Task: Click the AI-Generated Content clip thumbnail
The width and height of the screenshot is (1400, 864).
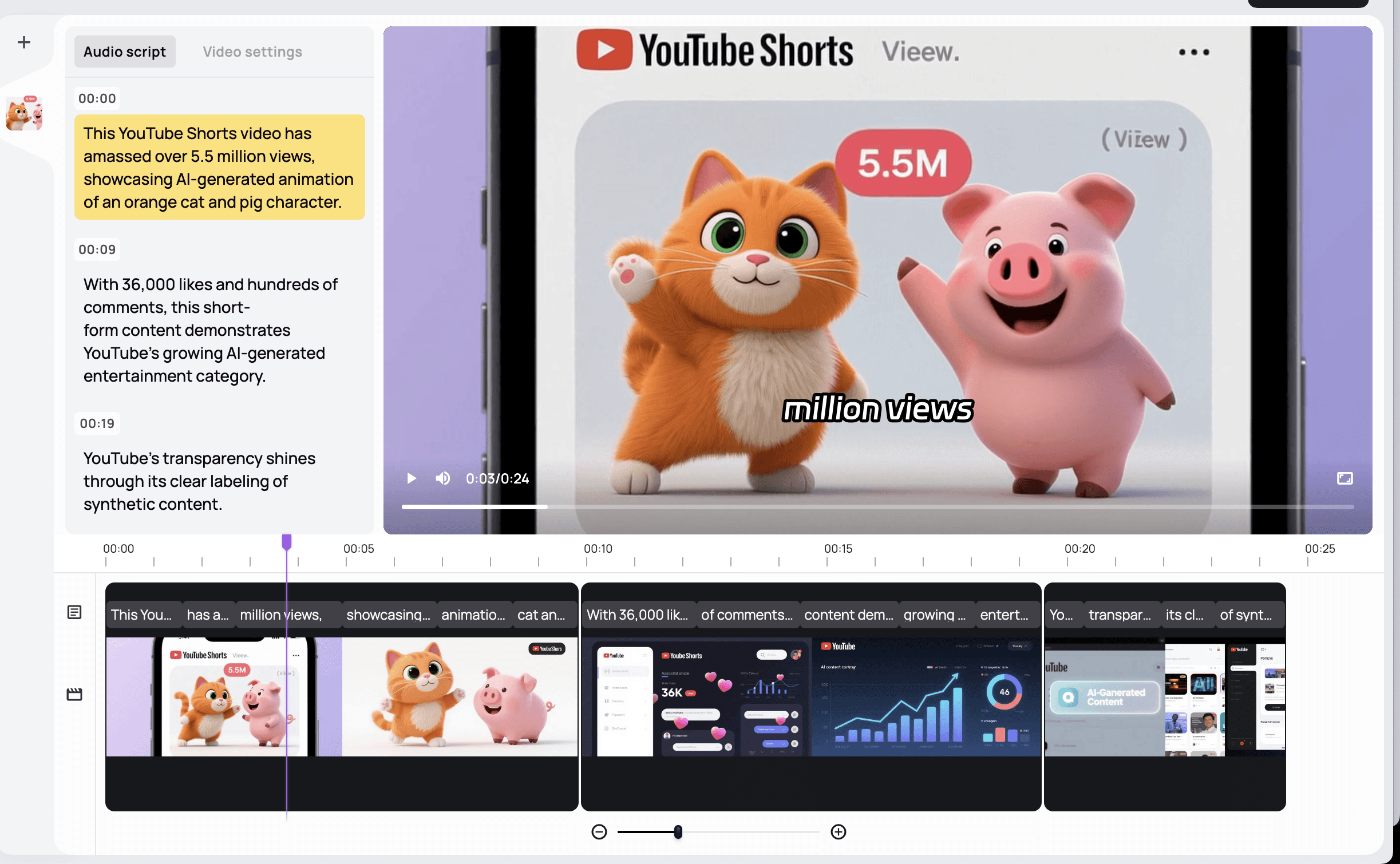Action: 1105,697
